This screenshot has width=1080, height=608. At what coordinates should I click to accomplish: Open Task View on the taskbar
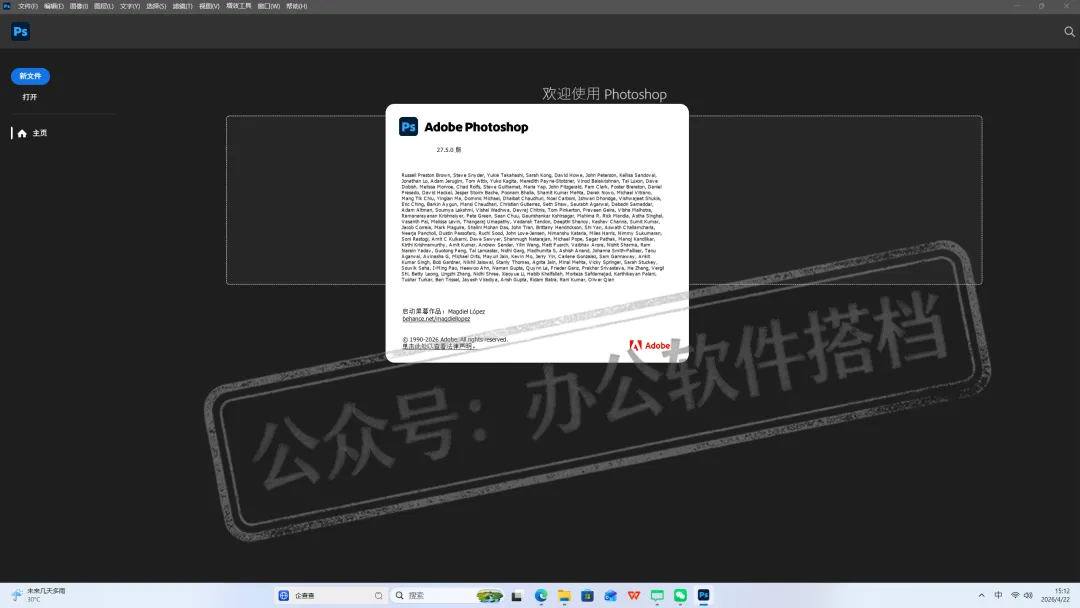517,596
